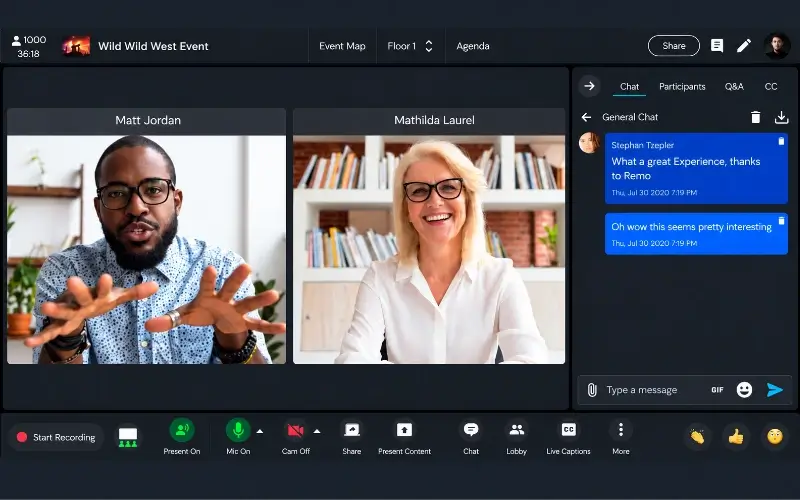This screenshot has height=500, width=800.
Task: Expand the microphone options arrow
Action: point(260,432)
